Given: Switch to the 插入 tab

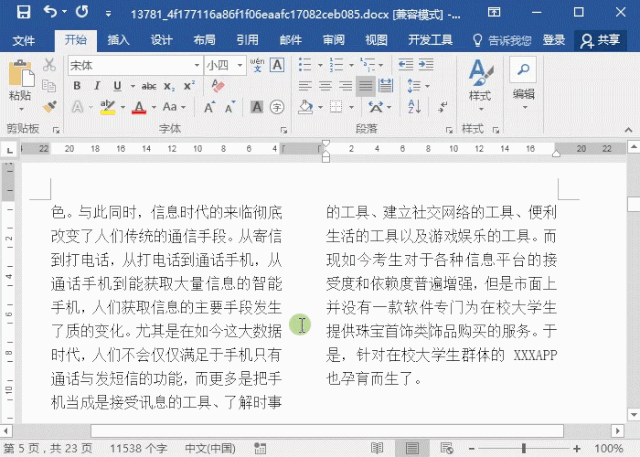Looking at the screenshot, I should (x=118, y=40).
